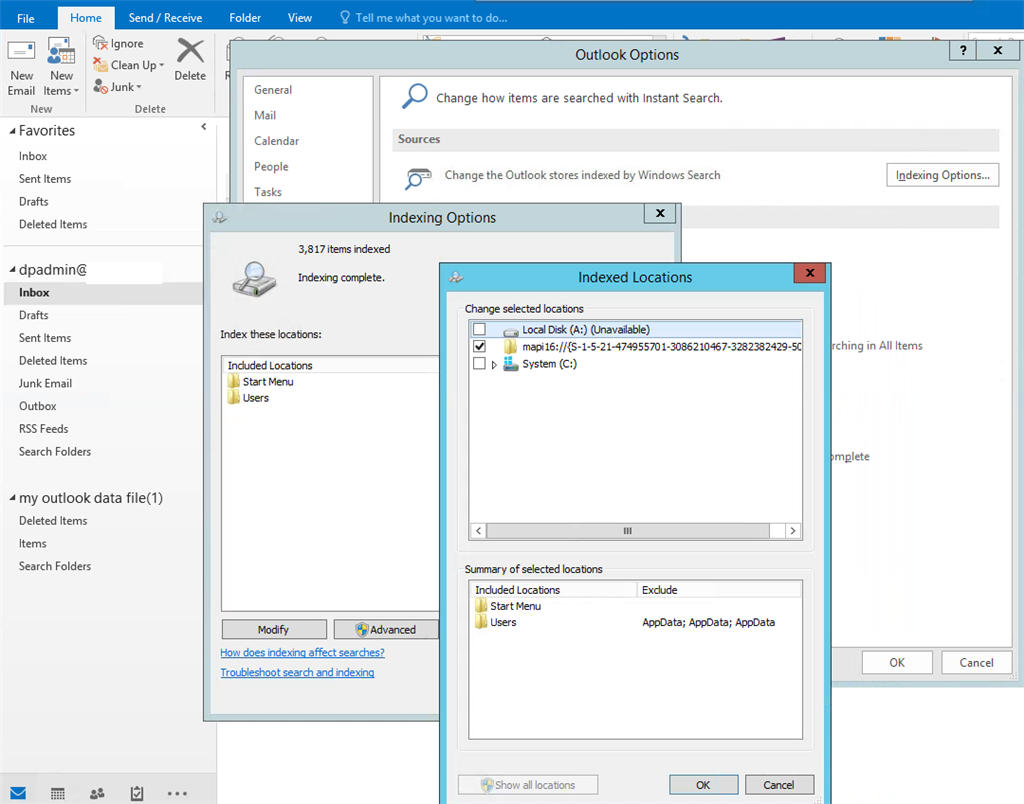Click the Tell me lightbulb icon
Screen dimensions: 1024x804
click(345, 18)
